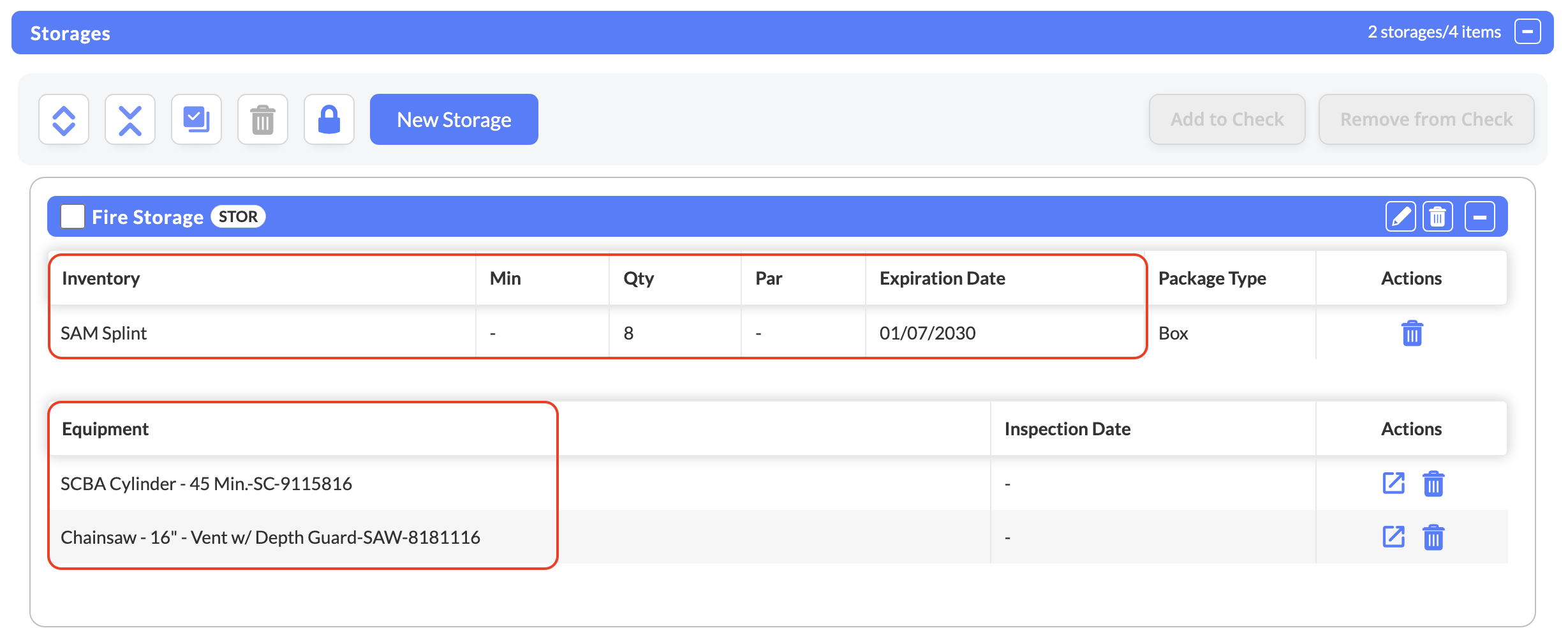This screenshot has width=1568, height=628.
Task: Delete the Chainsaw equipment row
Action: 1433,537
